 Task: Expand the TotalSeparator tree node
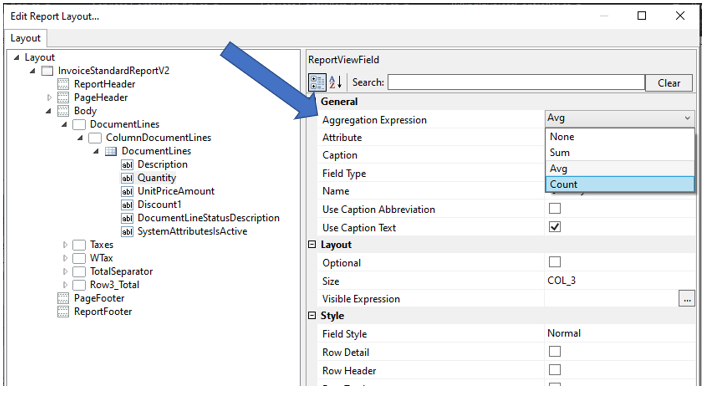click(x=65, y=272)
